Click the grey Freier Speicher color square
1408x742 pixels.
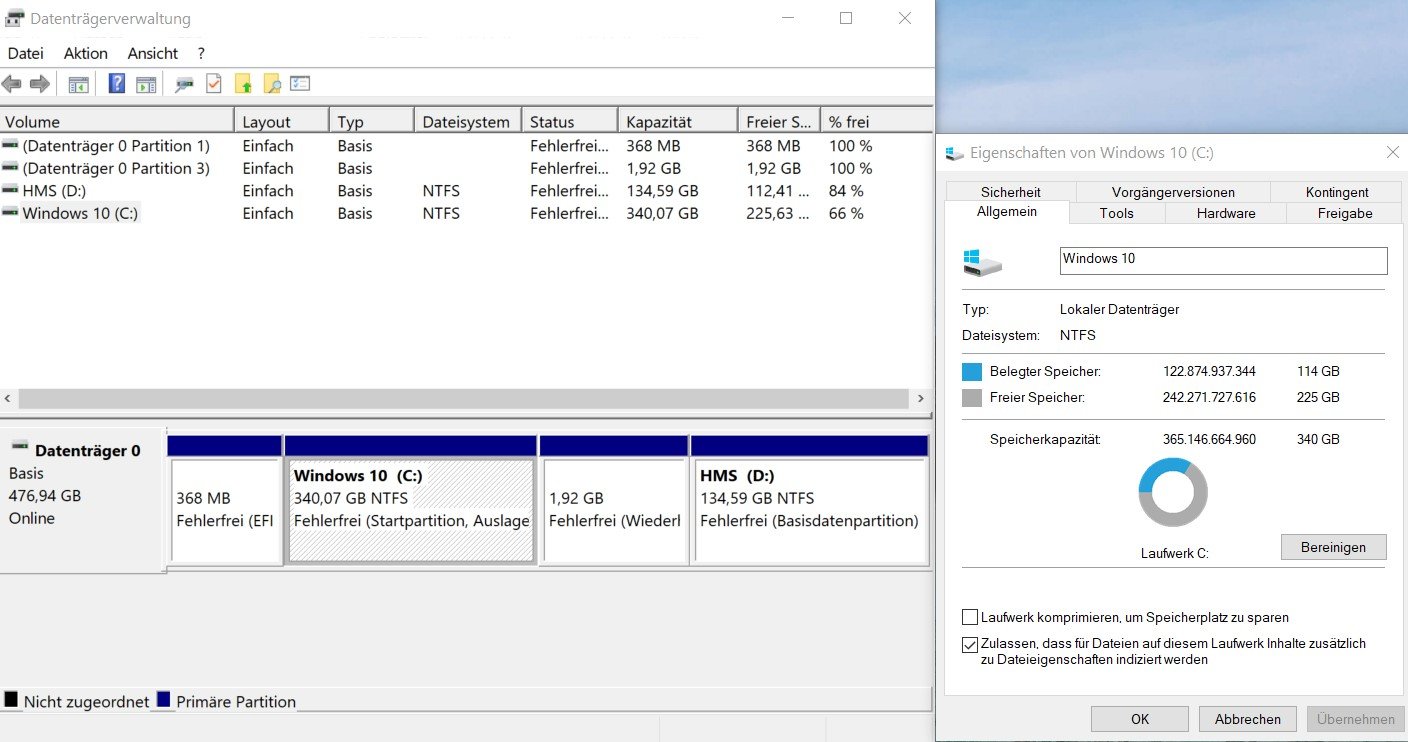pyautogui.click(x=971, y=398)
